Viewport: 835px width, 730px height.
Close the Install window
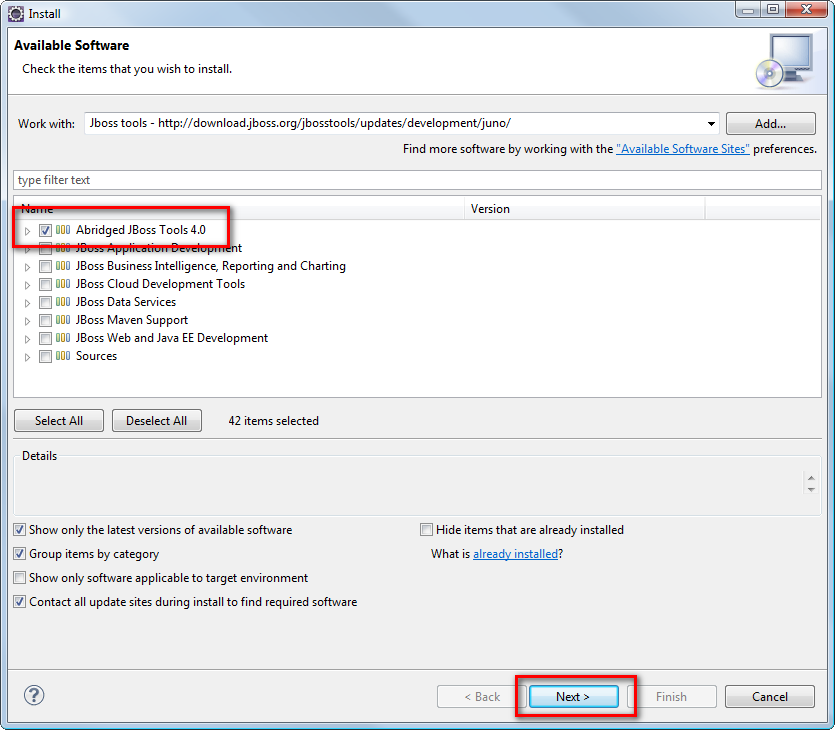pyautogui.click(x=807, y=10)
